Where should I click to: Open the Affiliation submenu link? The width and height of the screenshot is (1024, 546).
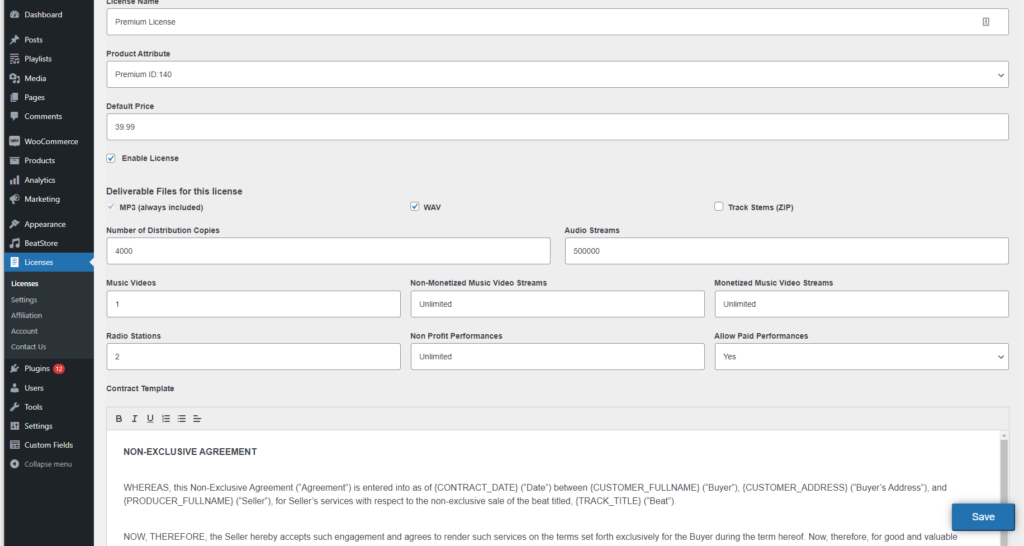tap(27, 315)
